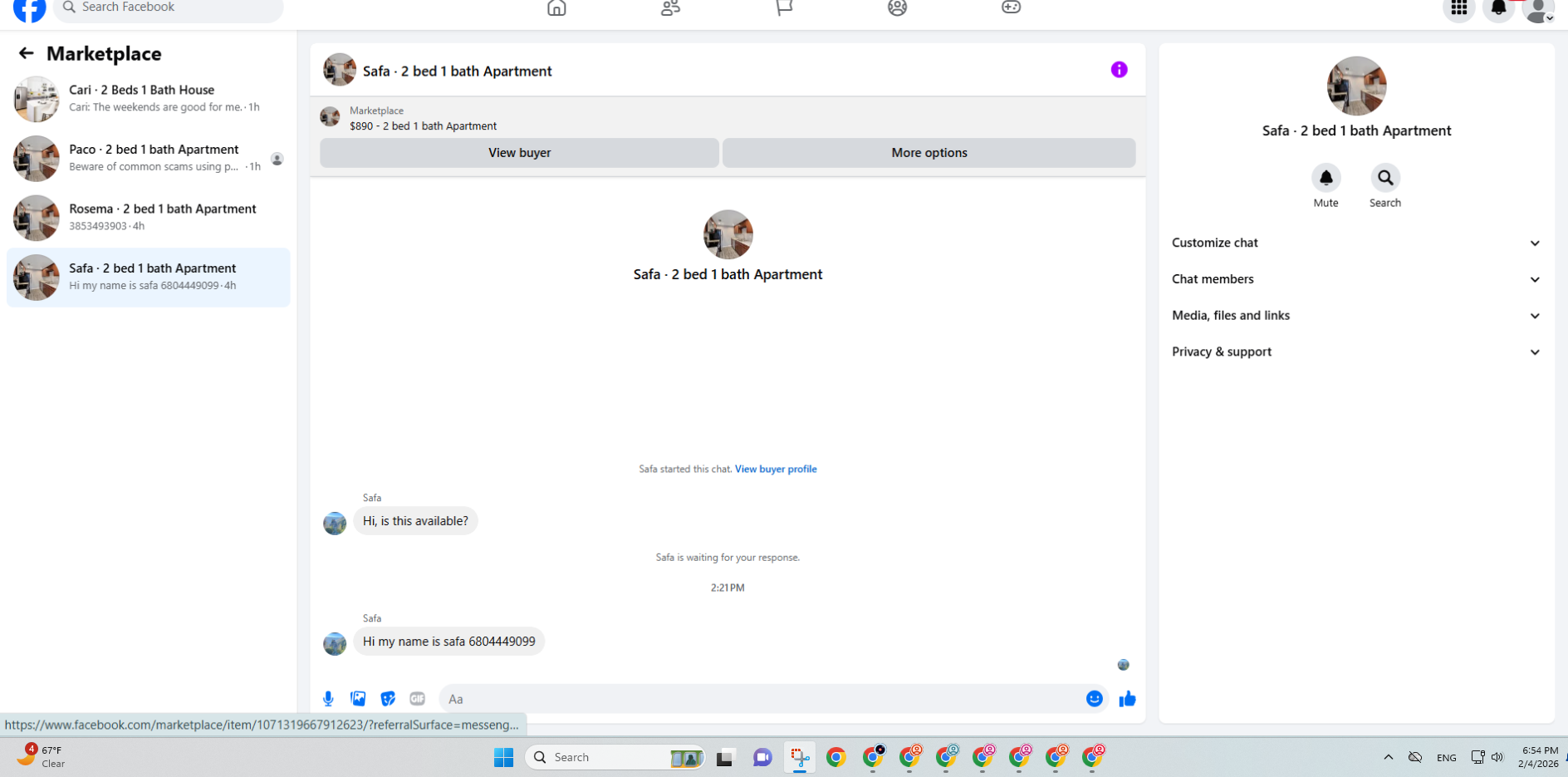The width and height of the screenshot is (1568, 777).
Task: Open the apps grid menu
Action: pyautogui.click(x=1458, y=9)
